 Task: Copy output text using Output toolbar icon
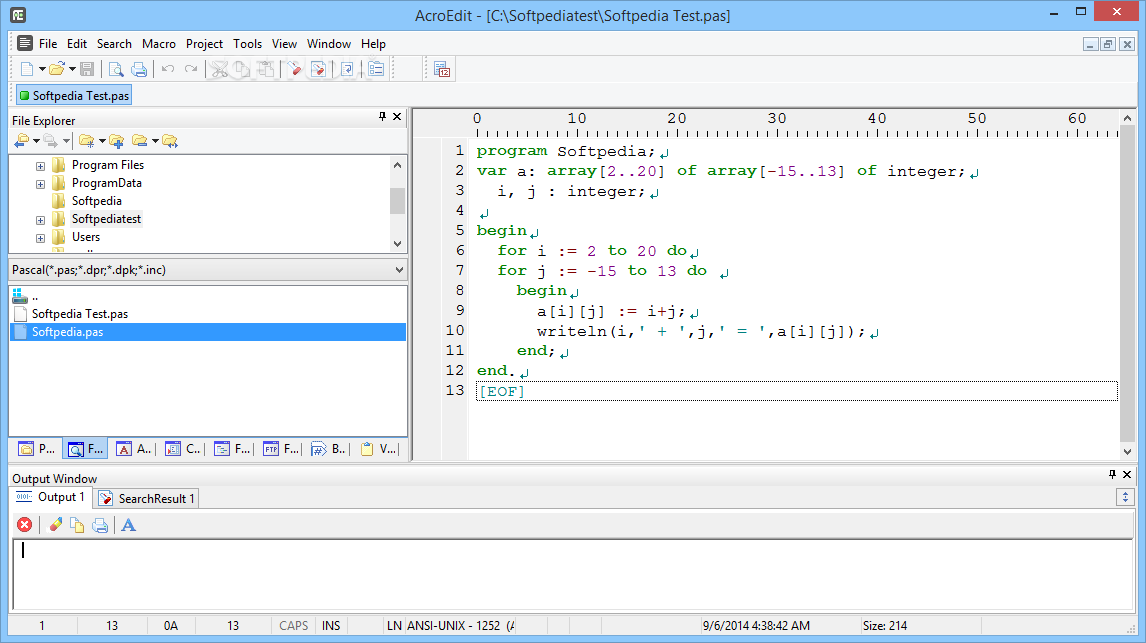(77, 525)
